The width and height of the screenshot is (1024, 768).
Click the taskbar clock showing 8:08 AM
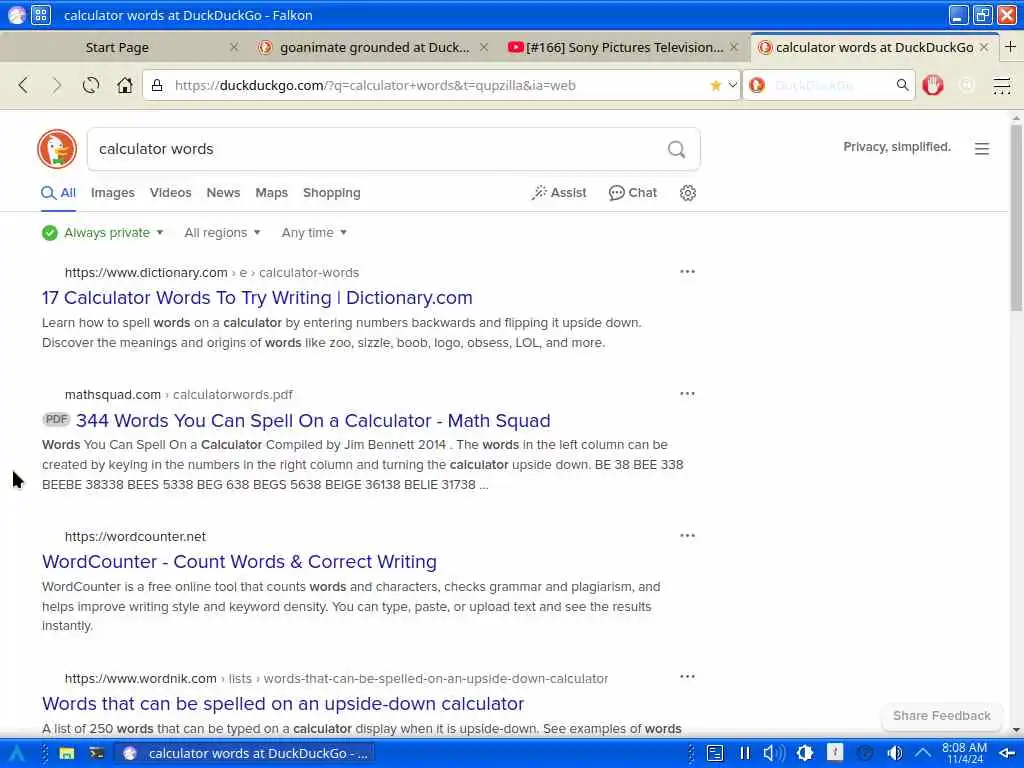965,754
